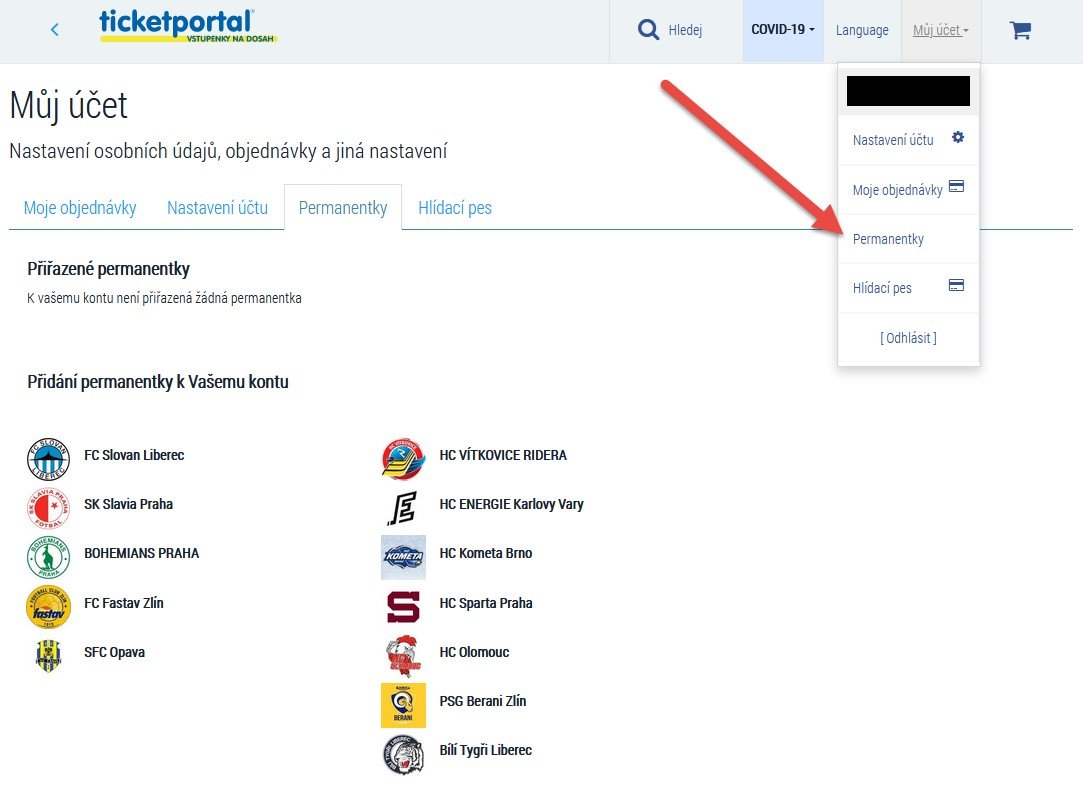Image resolution: width=1083 pixels, height=789 pixels.
Task: Go back using the left chevron
Action: coord(55,30)
